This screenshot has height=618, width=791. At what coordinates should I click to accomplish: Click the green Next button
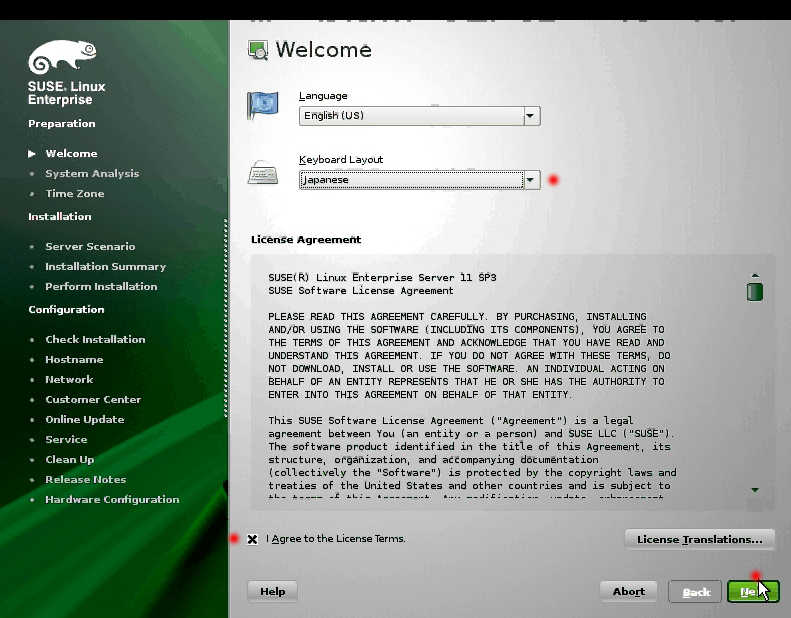pyautogui.click(x=753, y=592)
